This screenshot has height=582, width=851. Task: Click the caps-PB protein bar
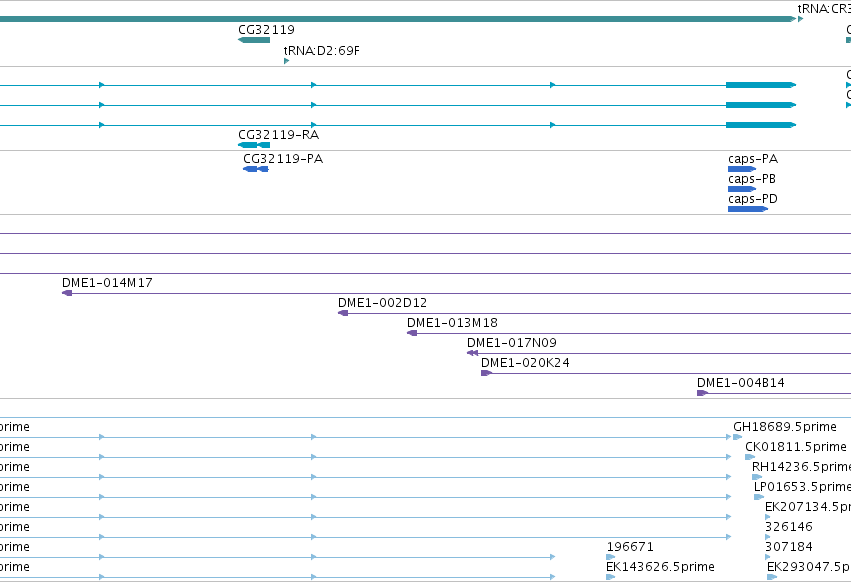(x=742, y=189)
